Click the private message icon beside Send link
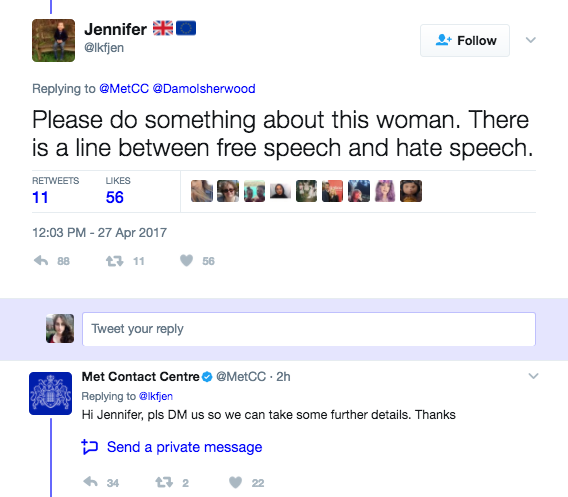This screenshot has height=497, width=568. (x=89, y=447)
